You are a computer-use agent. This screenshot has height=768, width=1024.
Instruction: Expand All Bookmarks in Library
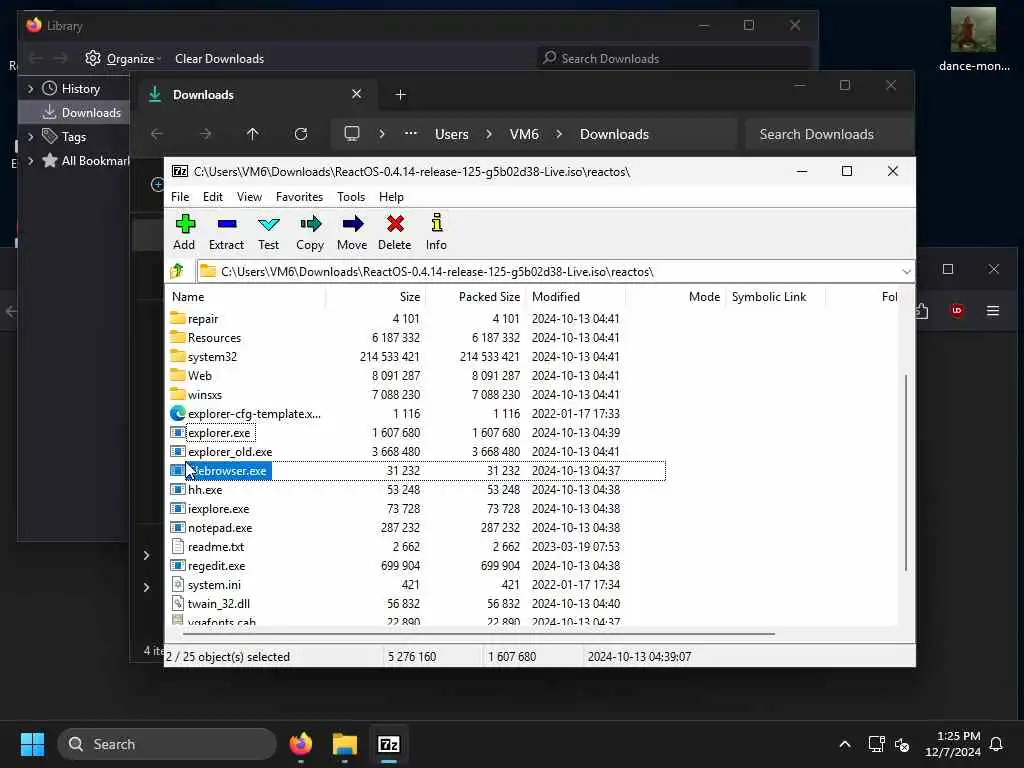click(x=30, y=161)
